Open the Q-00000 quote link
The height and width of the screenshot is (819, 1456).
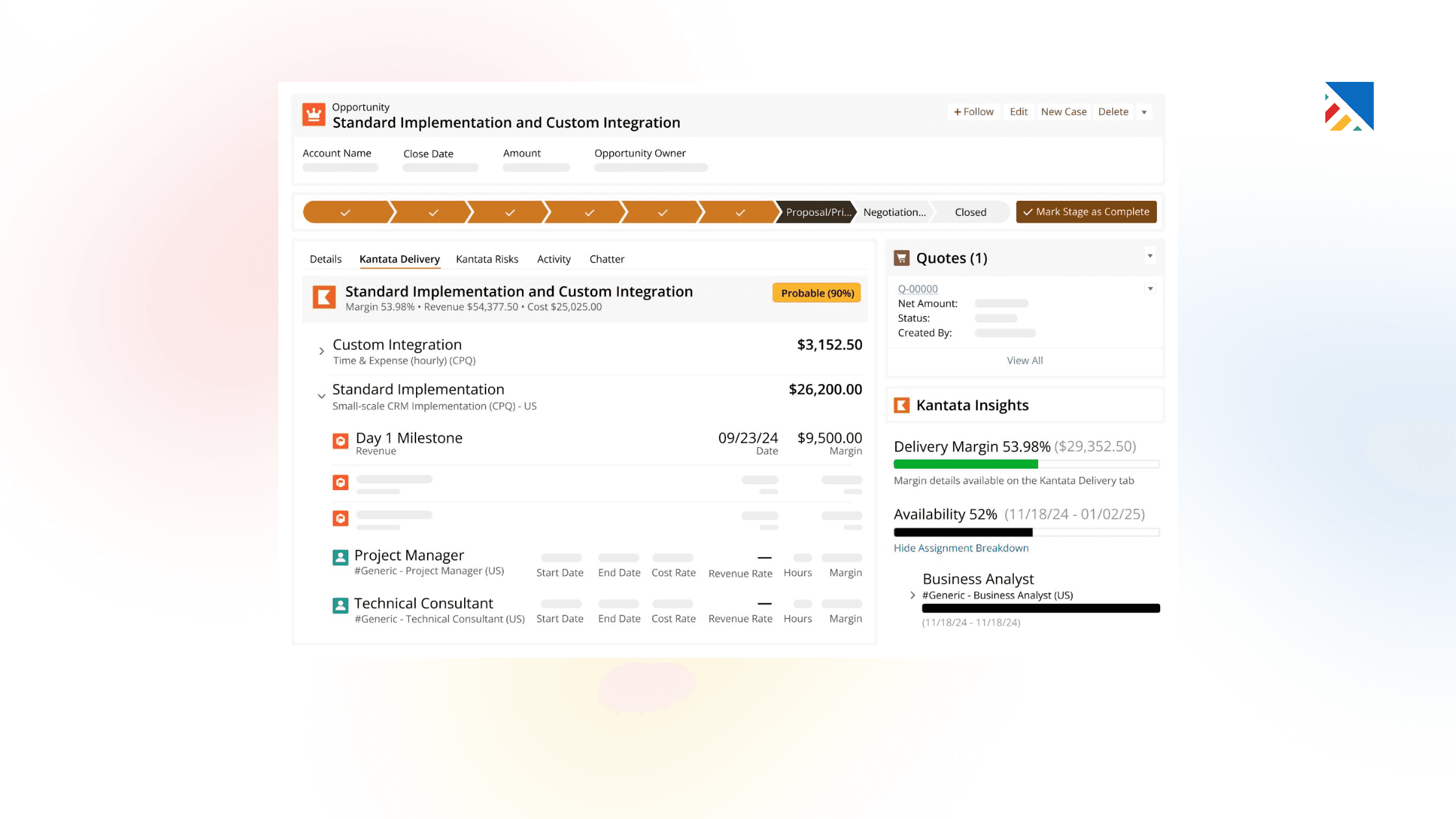[918, 289]
